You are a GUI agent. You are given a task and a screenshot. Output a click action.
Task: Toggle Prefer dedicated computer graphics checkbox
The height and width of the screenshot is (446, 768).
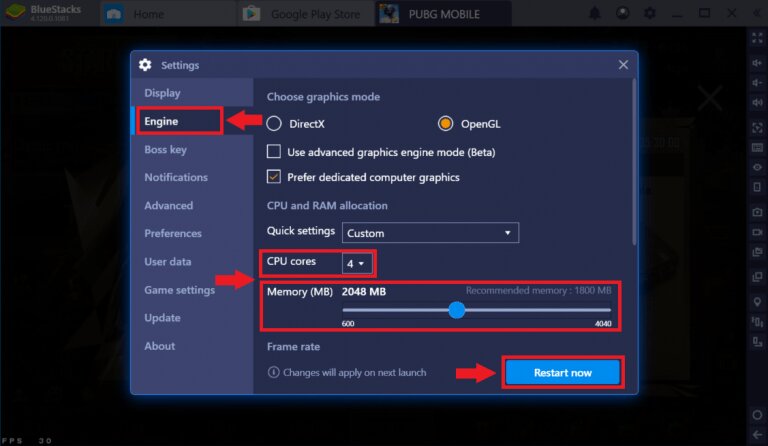click(274, 176)
